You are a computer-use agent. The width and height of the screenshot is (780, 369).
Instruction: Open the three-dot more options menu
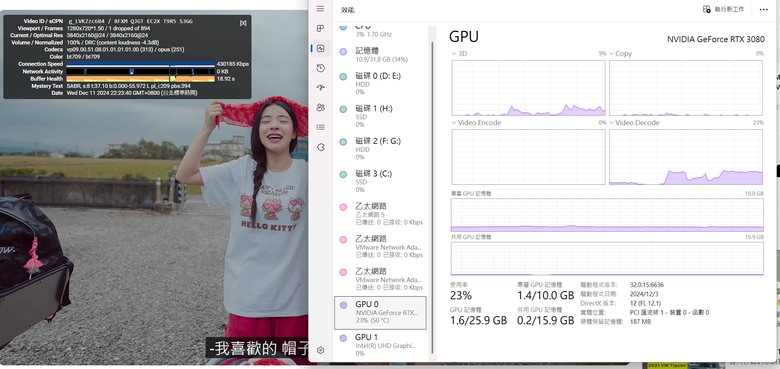pyautogui.click(x=764, y=9)
